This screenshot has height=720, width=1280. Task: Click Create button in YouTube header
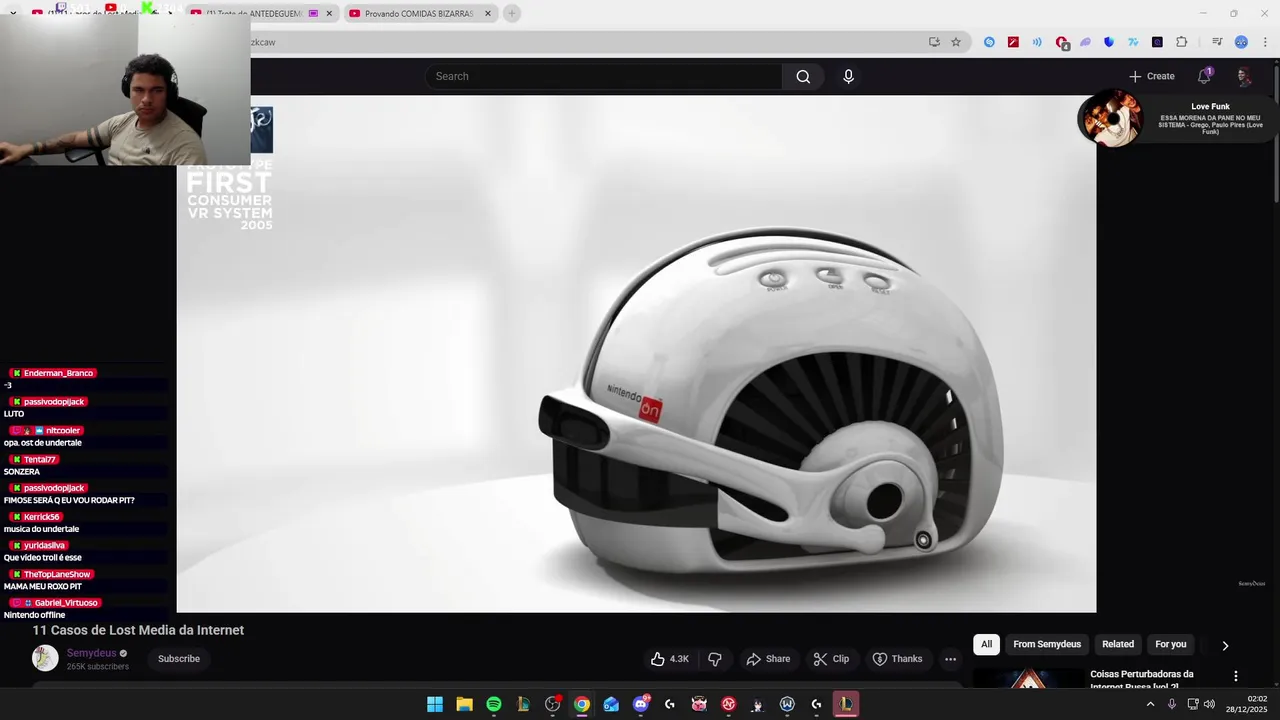click(1152, 76)
